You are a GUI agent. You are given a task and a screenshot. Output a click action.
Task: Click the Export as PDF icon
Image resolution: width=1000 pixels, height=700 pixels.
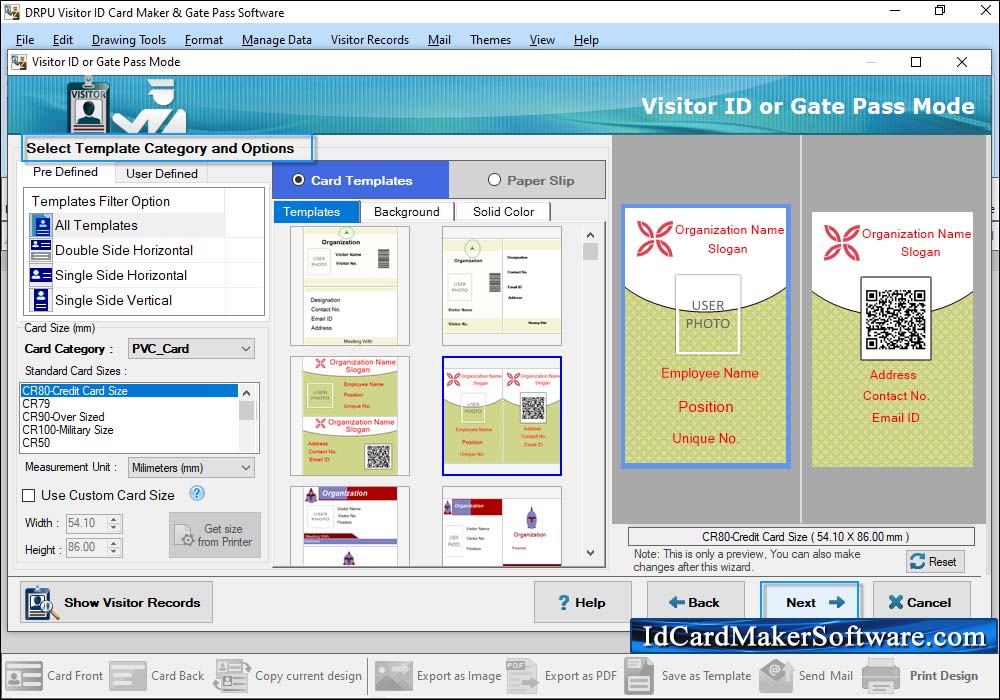(522, 676)
